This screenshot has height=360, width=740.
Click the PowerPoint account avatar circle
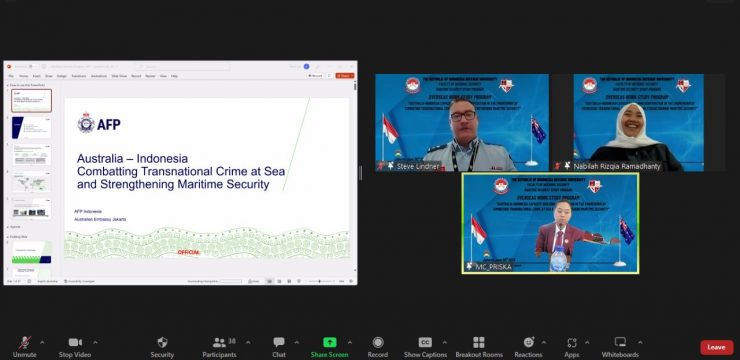click(x=306, y=67)
